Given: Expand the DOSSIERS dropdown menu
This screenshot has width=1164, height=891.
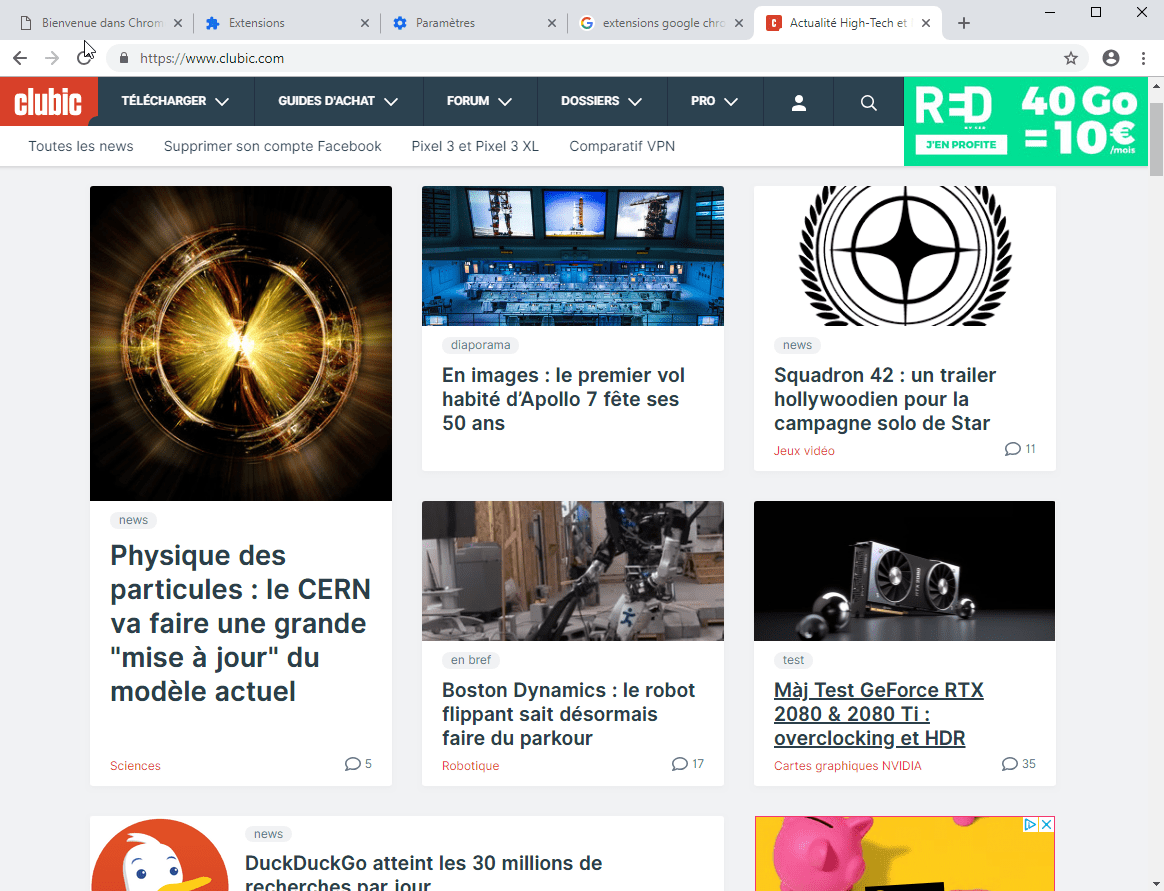Looking at the screenshot, I should click(x=601, y=101).
